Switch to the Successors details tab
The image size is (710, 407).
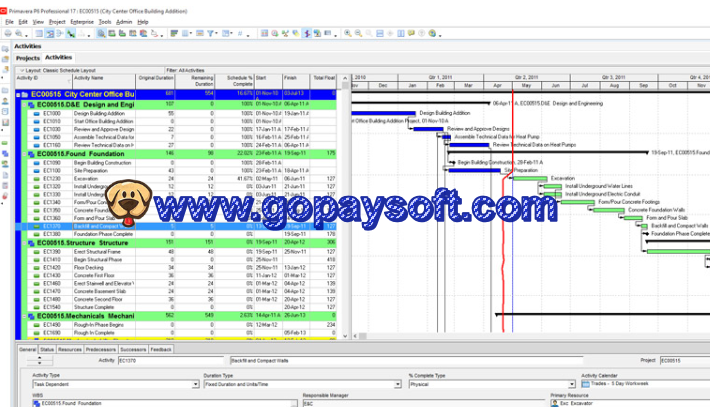pyautogui.click(x=133, y=350)
